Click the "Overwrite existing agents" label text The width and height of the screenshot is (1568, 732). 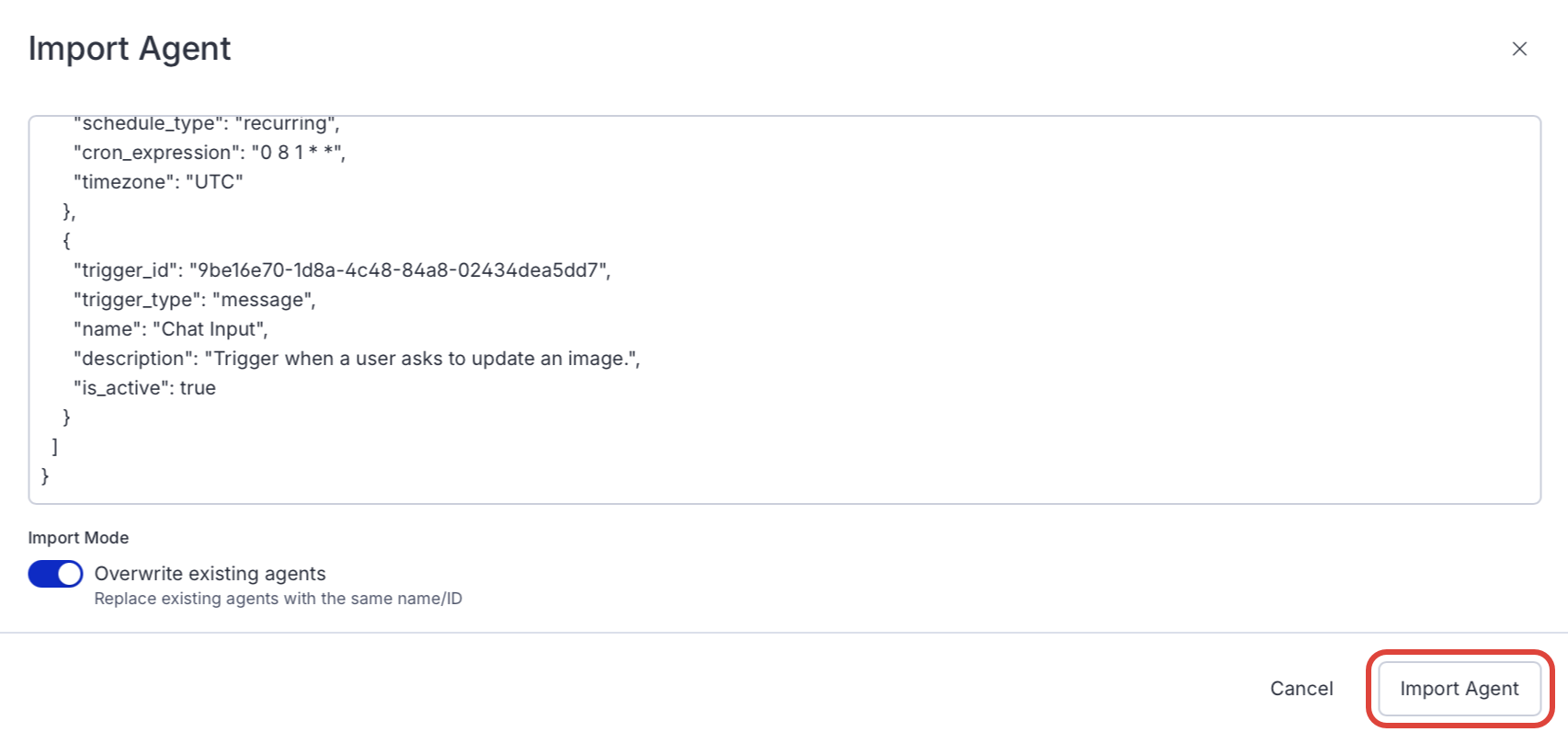210,574
